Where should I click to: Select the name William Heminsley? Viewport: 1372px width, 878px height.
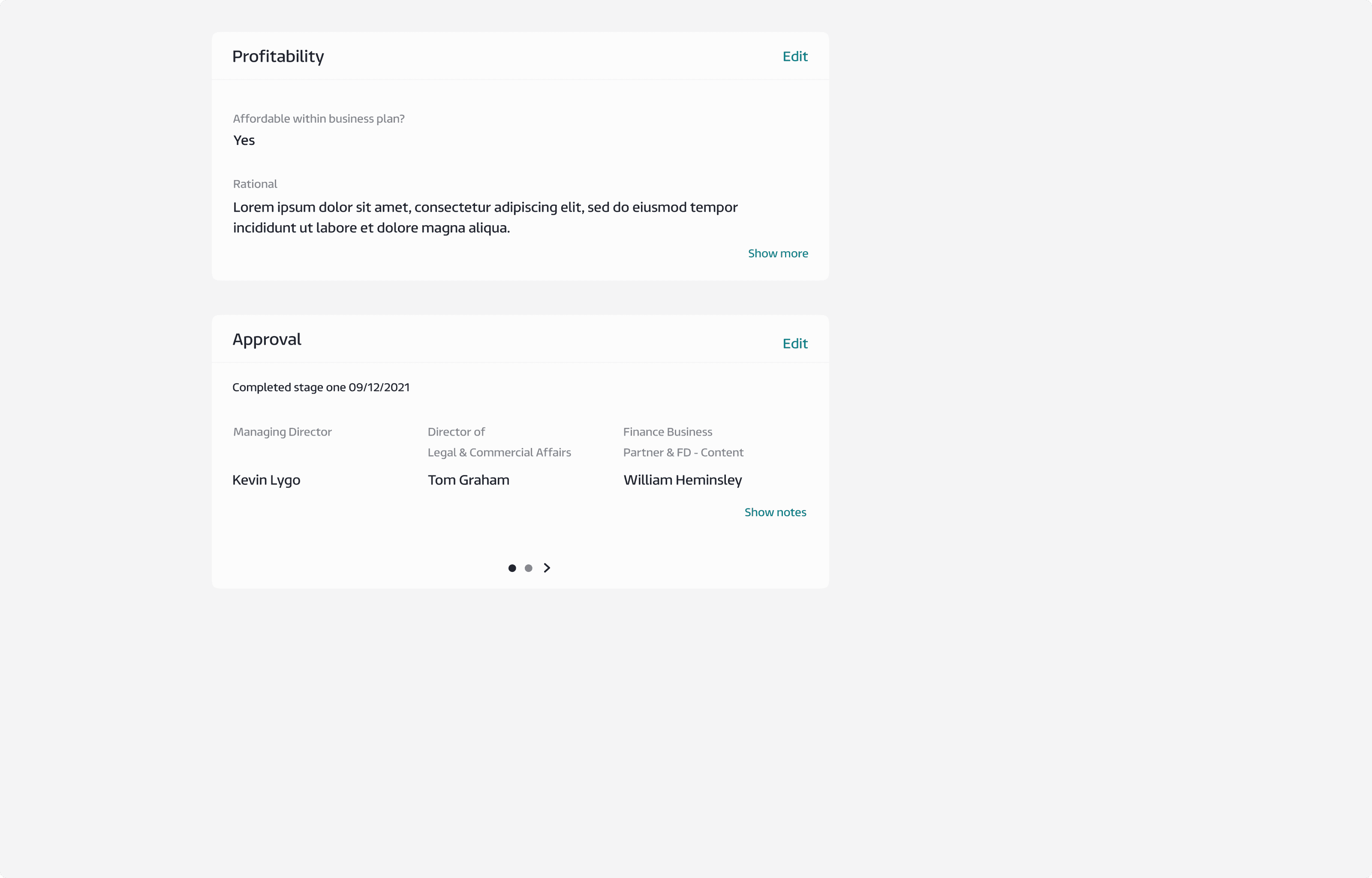pyautogui.click(x=682, y=480)
